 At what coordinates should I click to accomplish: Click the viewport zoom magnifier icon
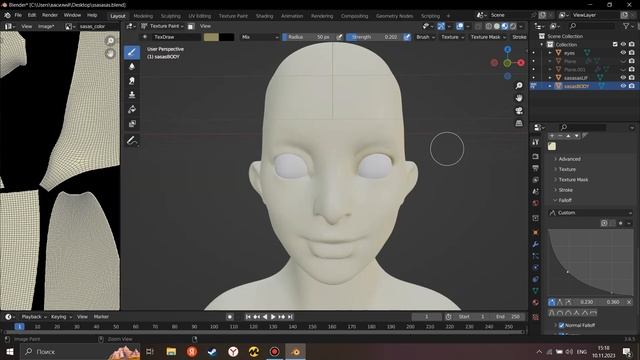pyautogui.click(x=519, y=86)
